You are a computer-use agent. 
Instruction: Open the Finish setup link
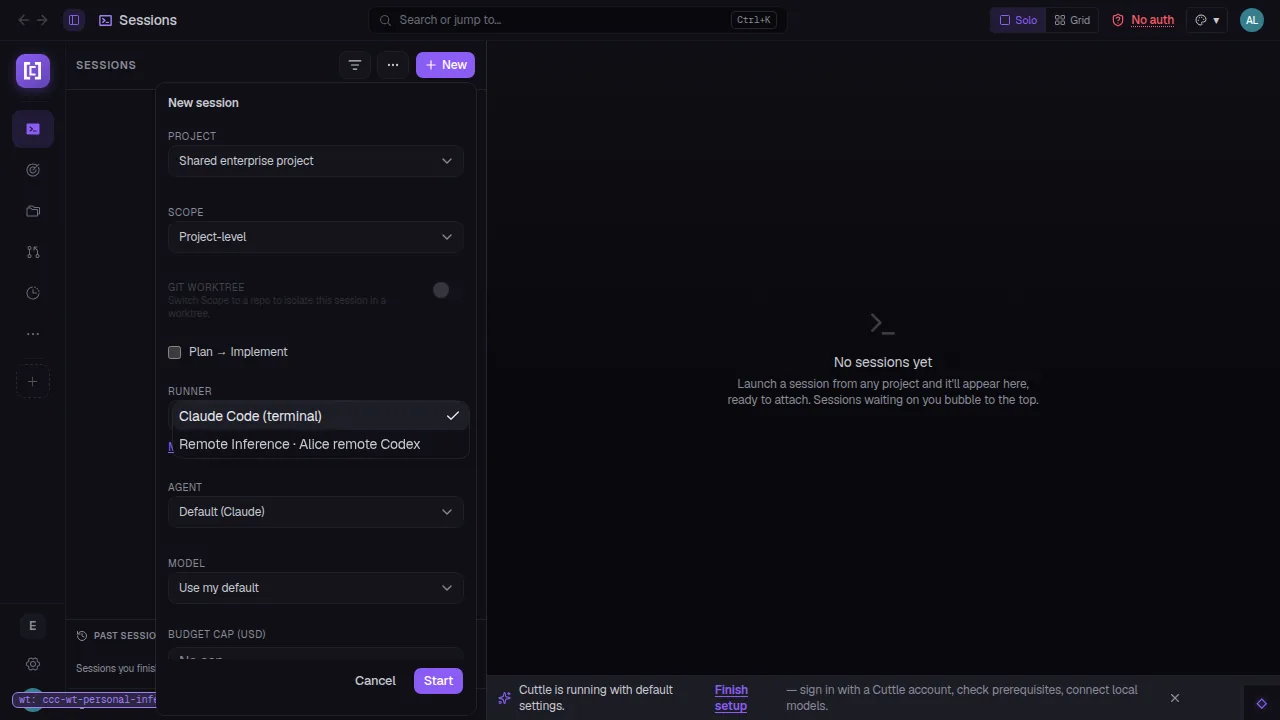coord(731,698)
